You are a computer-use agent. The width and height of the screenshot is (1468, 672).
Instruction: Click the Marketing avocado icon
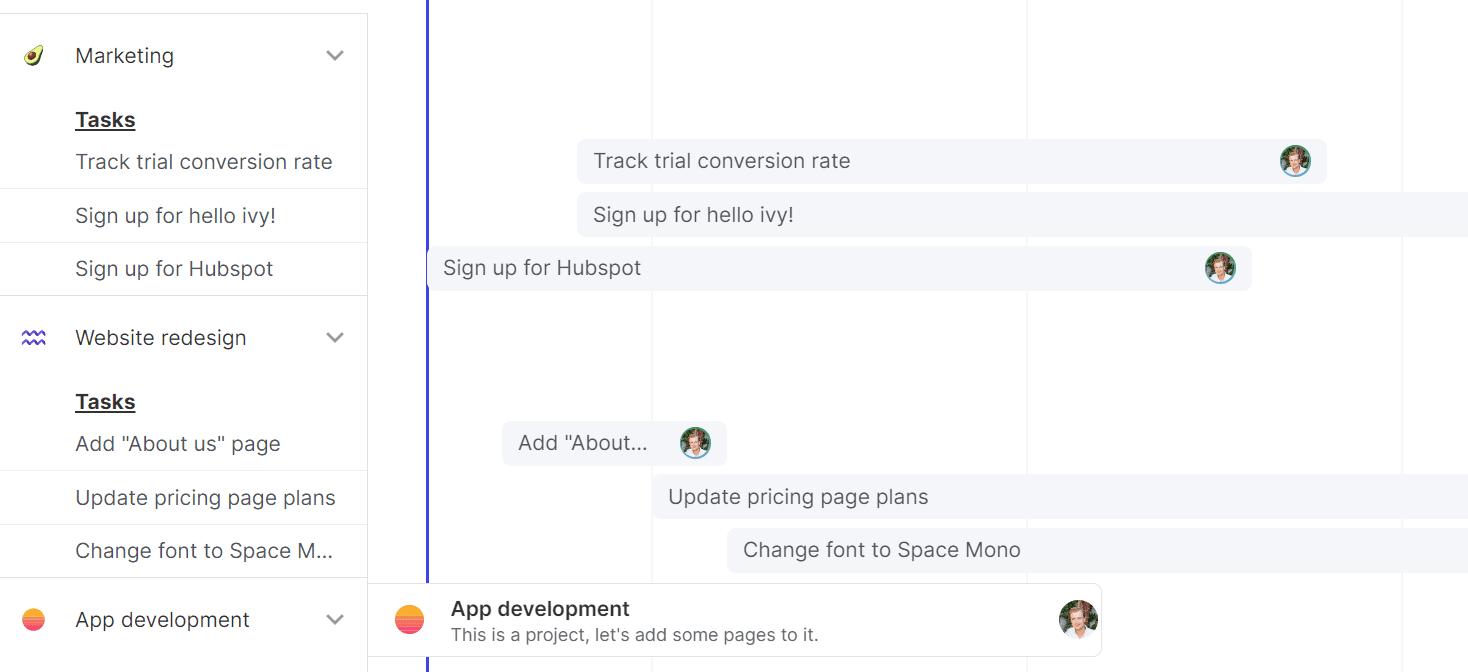click(x=33, y=56)
